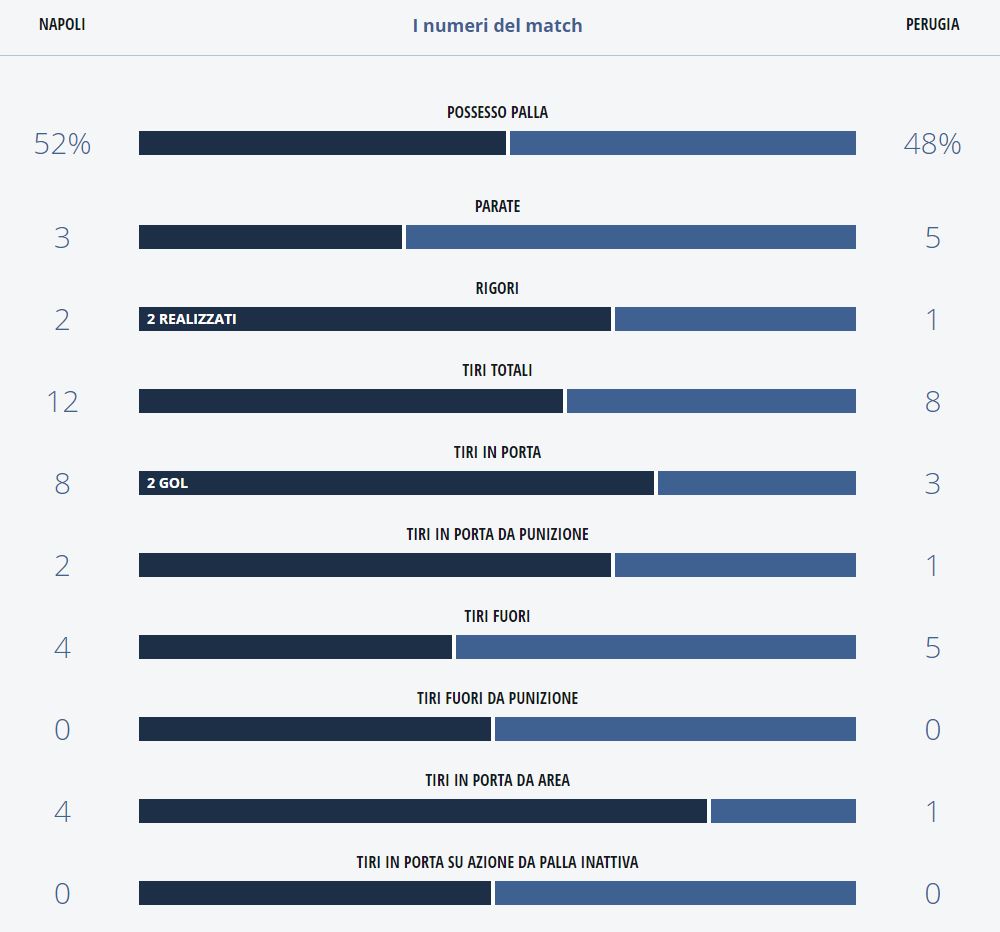This screenshot has height=932, width=1000.
Task: Click Napoli's 12 total shots value
Action: 62,402
